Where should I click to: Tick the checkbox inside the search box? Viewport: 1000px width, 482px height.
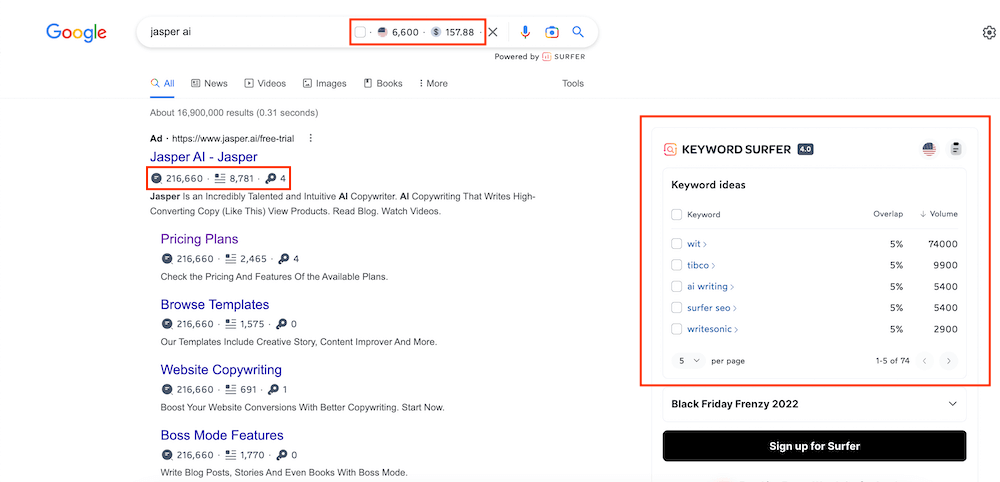pos(360,32)
